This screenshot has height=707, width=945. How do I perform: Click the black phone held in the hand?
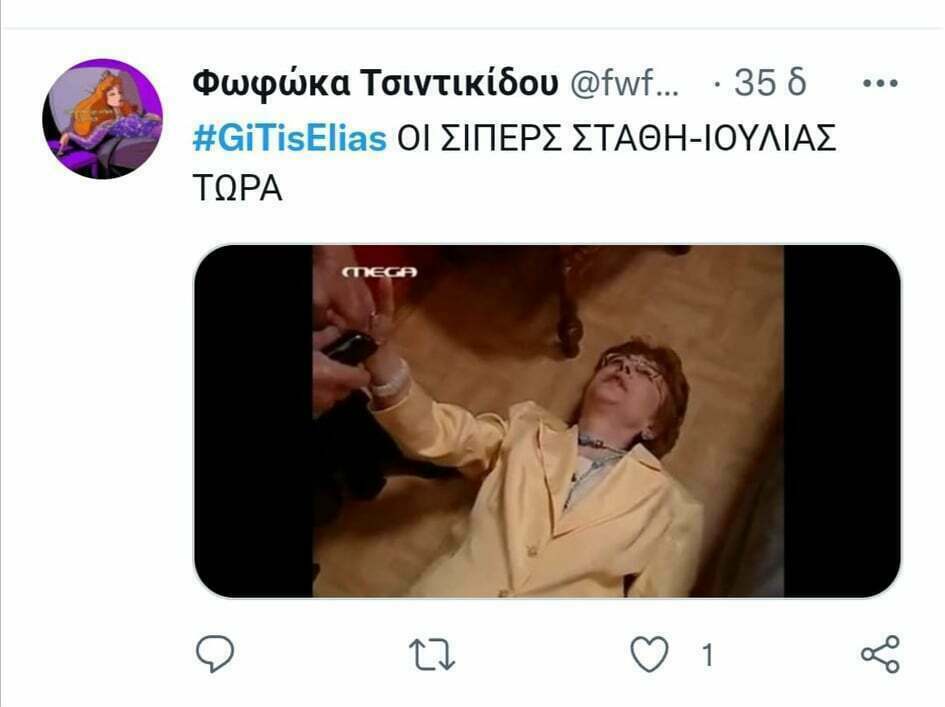point(351,348)
